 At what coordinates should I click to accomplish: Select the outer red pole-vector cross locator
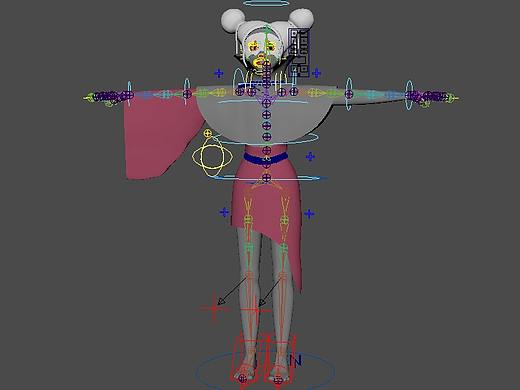[214, 309]
